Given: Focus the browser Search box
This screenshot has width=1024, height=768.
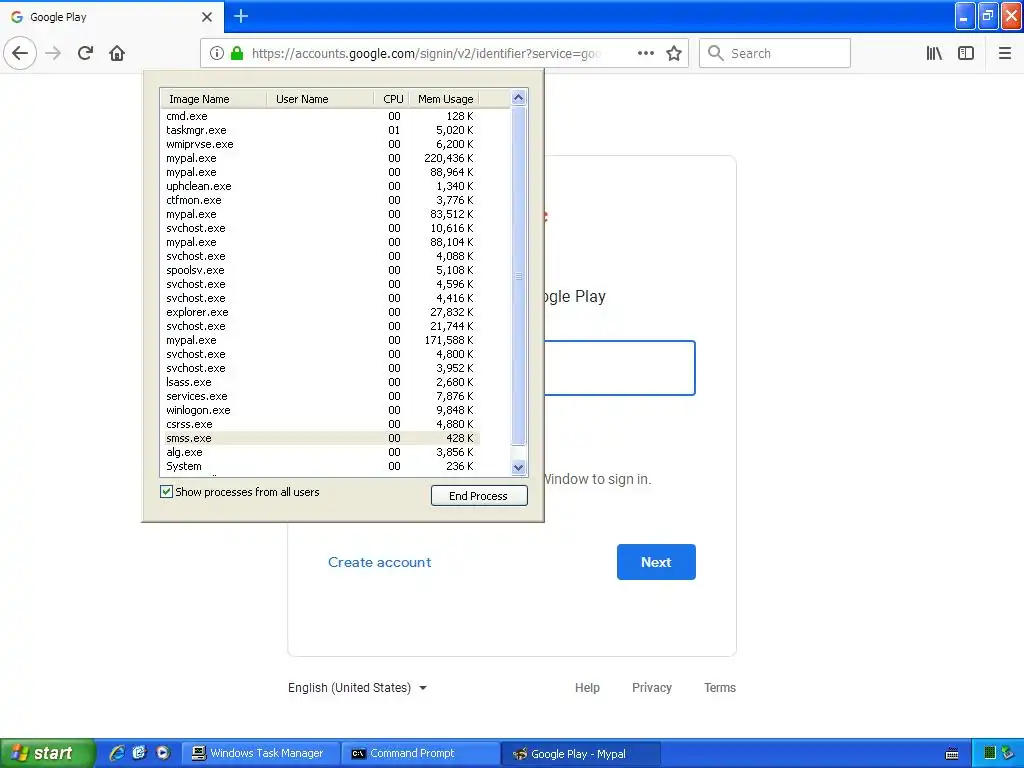Looking at the screenshot, I should (x=775, y=54).
